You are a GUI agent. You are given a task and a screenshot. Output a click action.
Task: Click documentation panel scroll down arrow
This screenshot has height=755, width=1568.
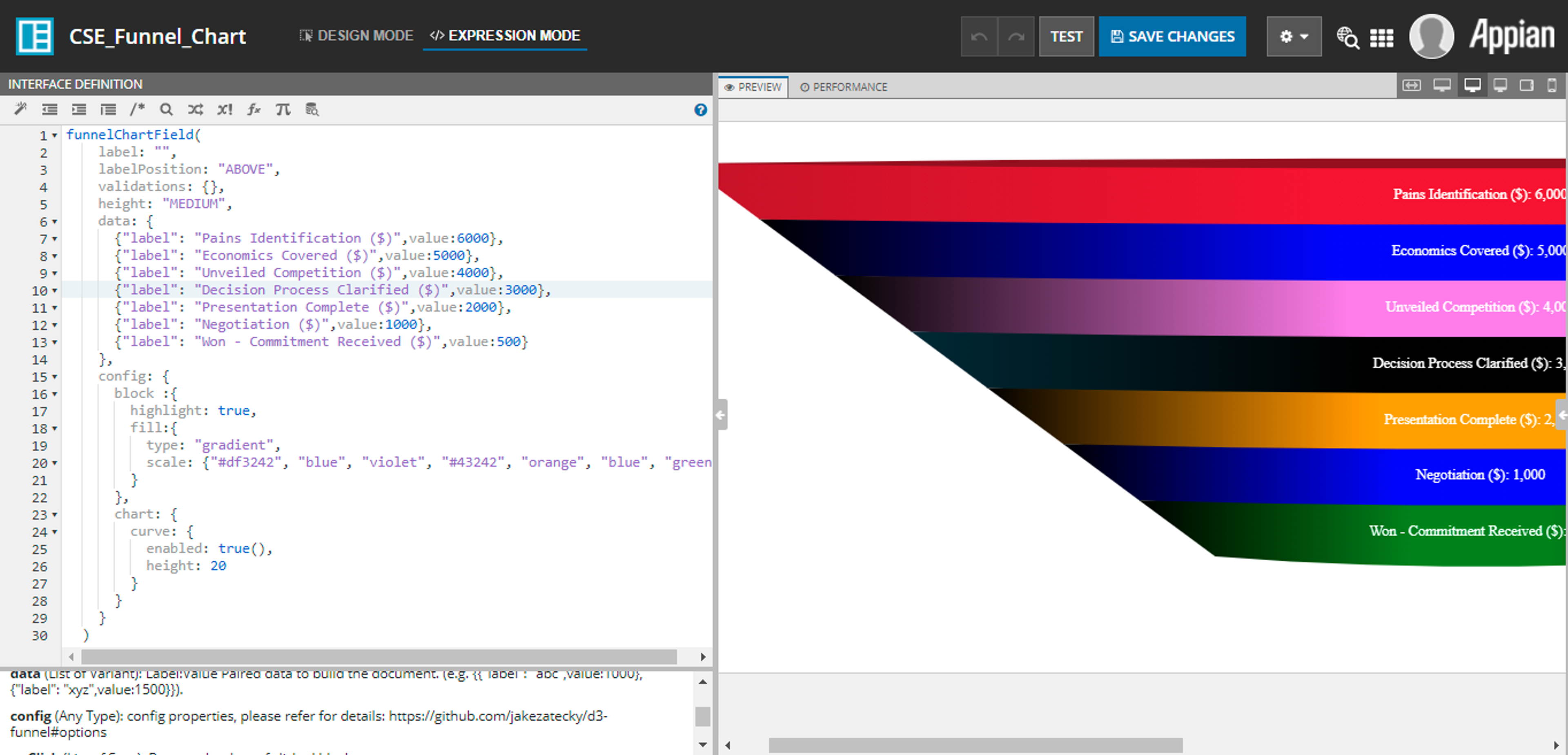702,745
